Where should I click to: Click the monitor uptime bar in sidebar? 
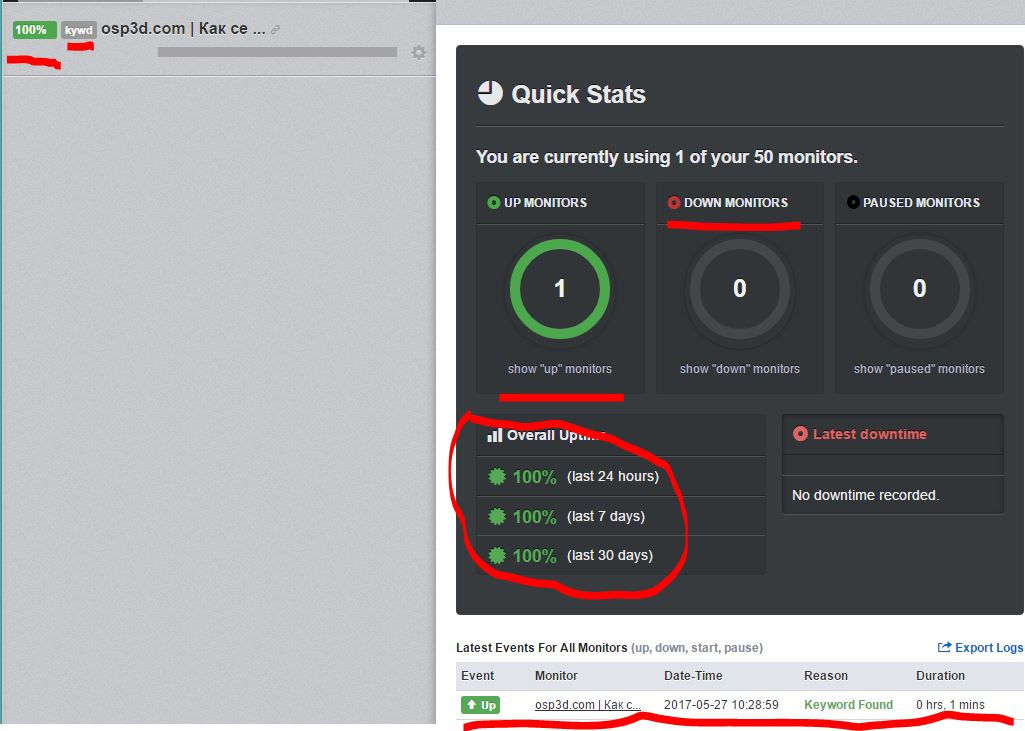coord(277,52)
